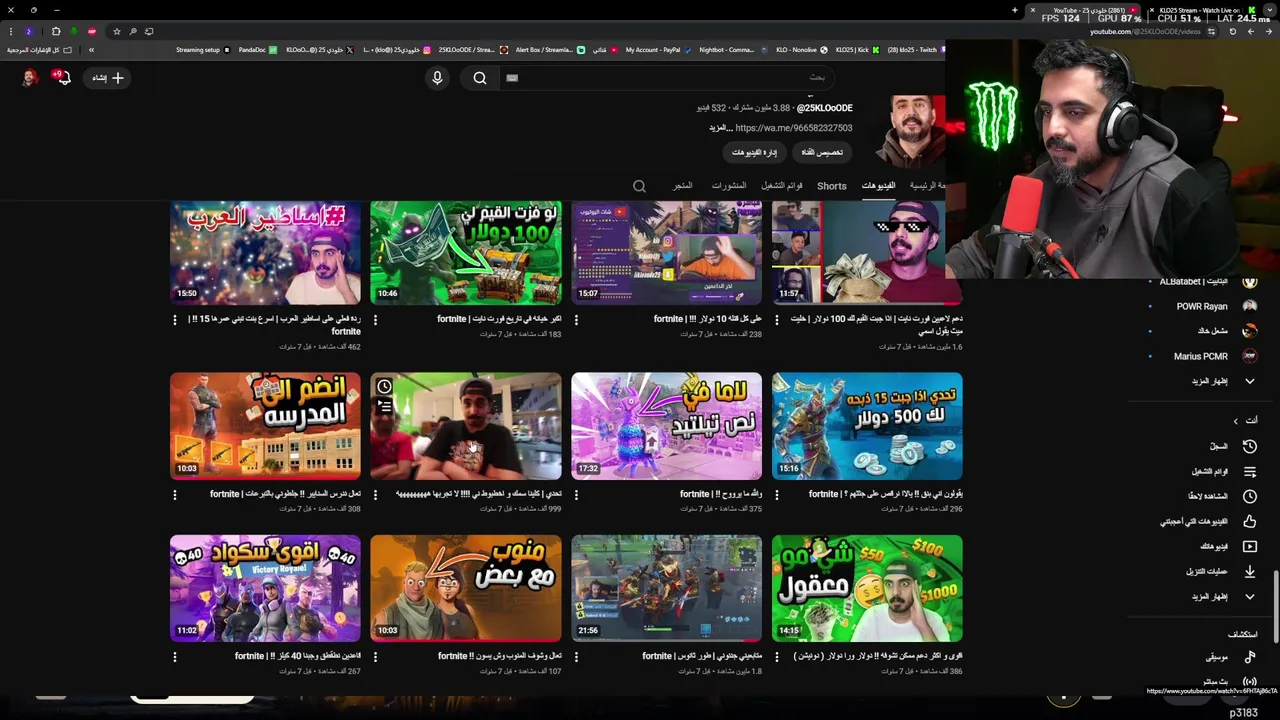Open the My Account - PayPal bookmark
Screen dimensions: 1280x720
657,50
